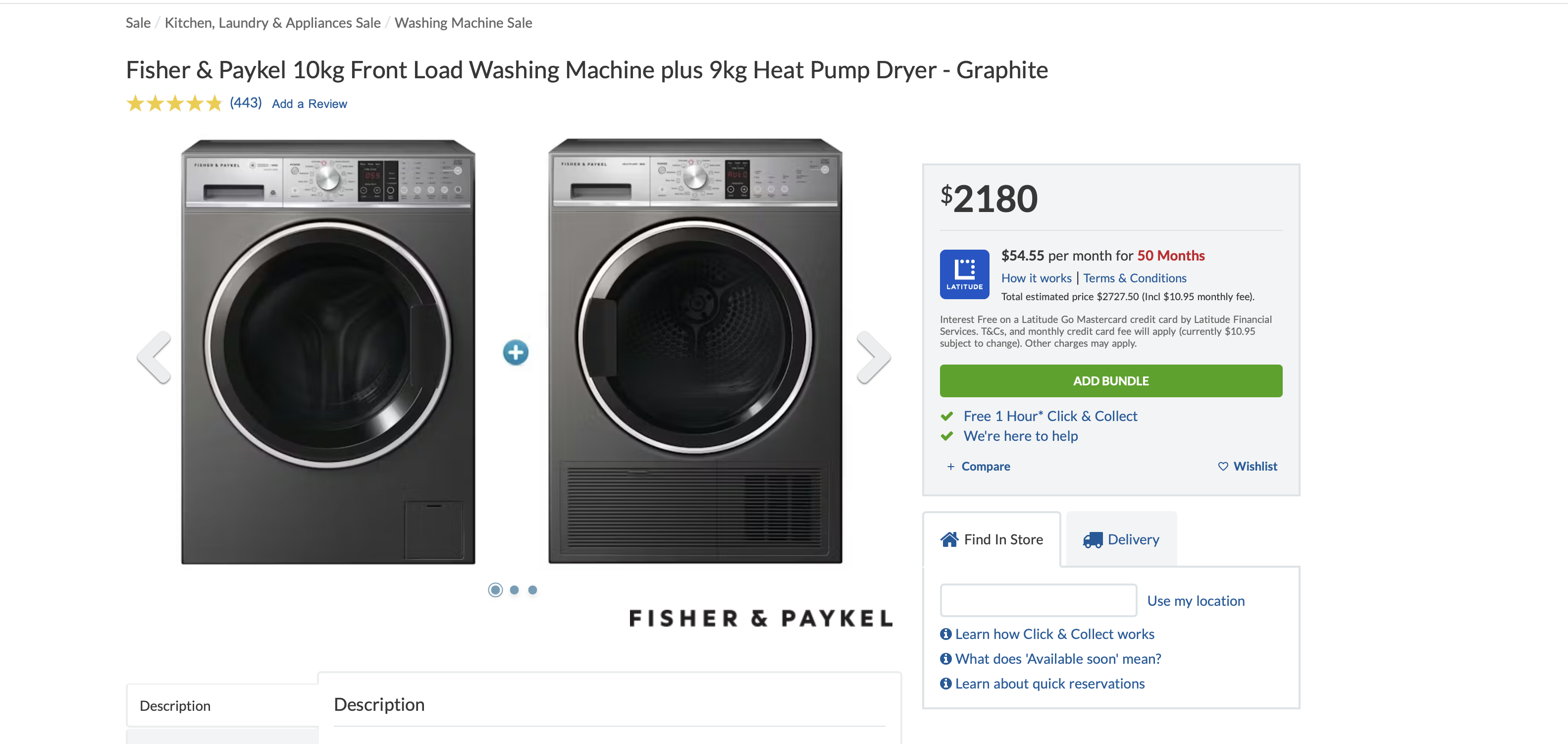Select the Find In Store tab
Viewport: 1568px width, 744px height.
pos(992,539)
